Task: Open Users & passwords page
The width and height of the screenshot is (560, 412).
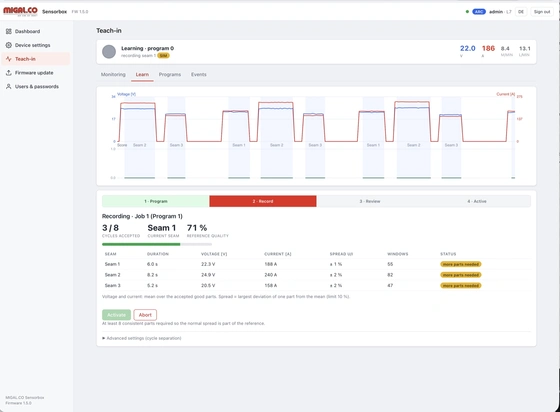Action: click(x=37, y=86)
